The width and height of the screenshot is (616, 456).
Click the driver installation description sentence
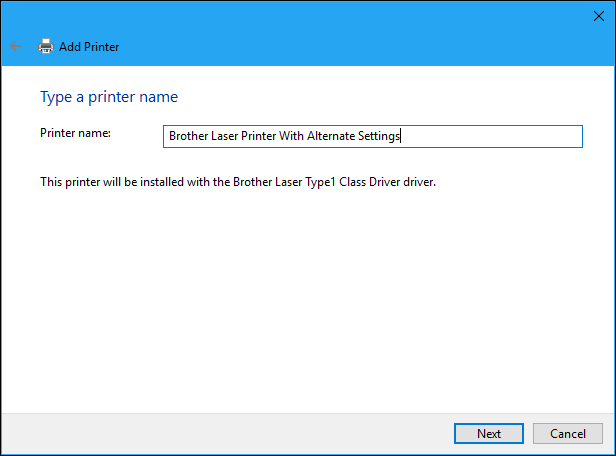(x=238, y=182)
